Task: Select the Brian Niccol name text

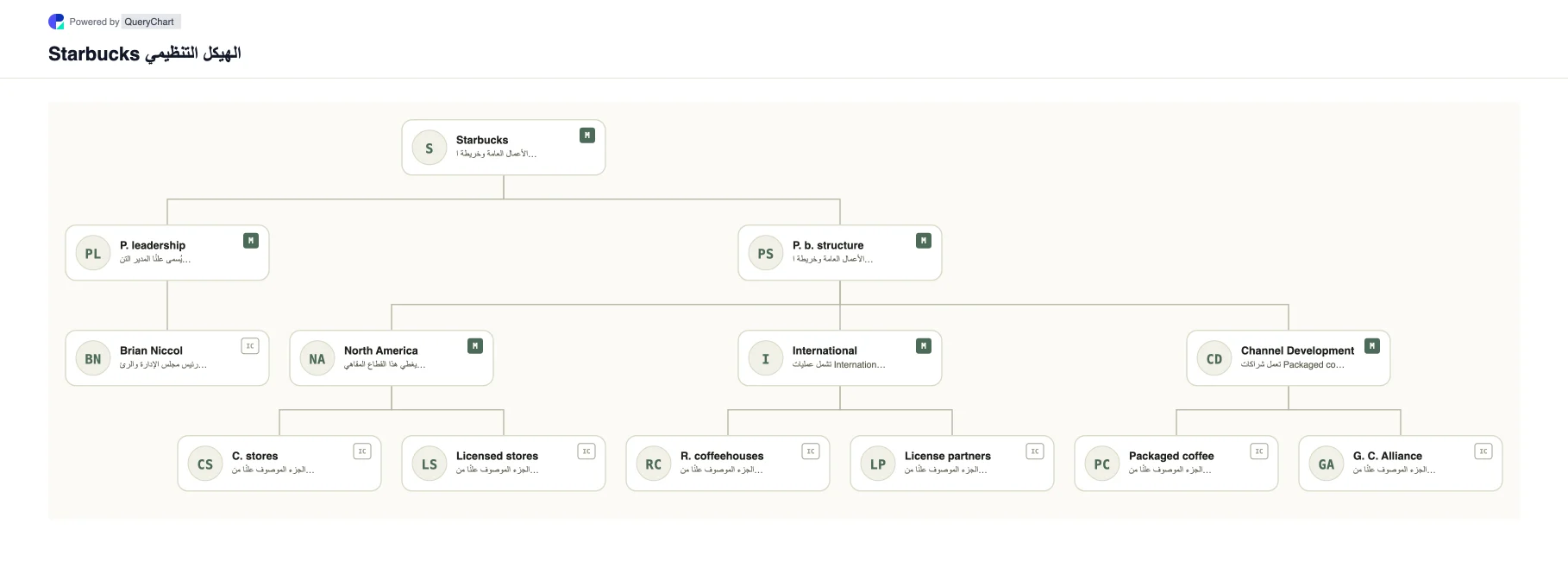Action: point(151,350)
